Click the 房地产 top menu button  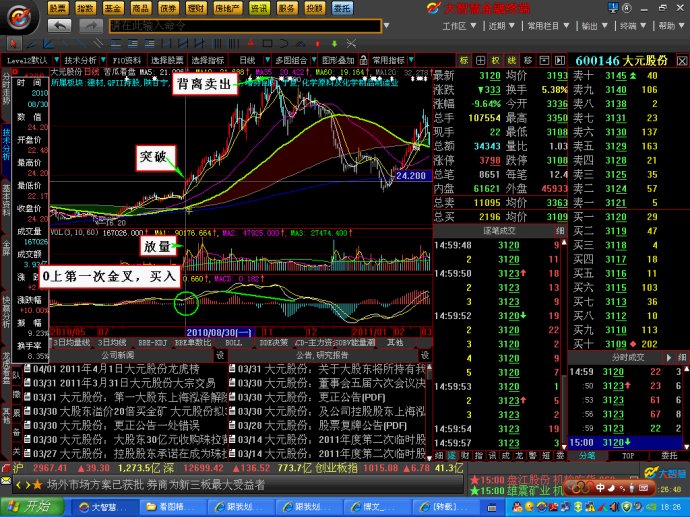(x=227, y=8)
